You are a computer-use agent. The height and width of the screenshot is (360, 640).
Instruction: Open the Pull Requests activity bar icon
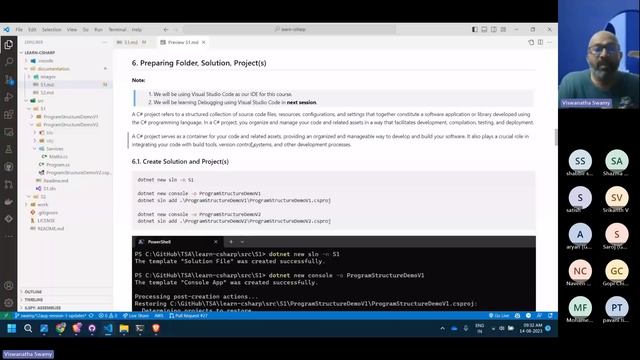point(9,184)
